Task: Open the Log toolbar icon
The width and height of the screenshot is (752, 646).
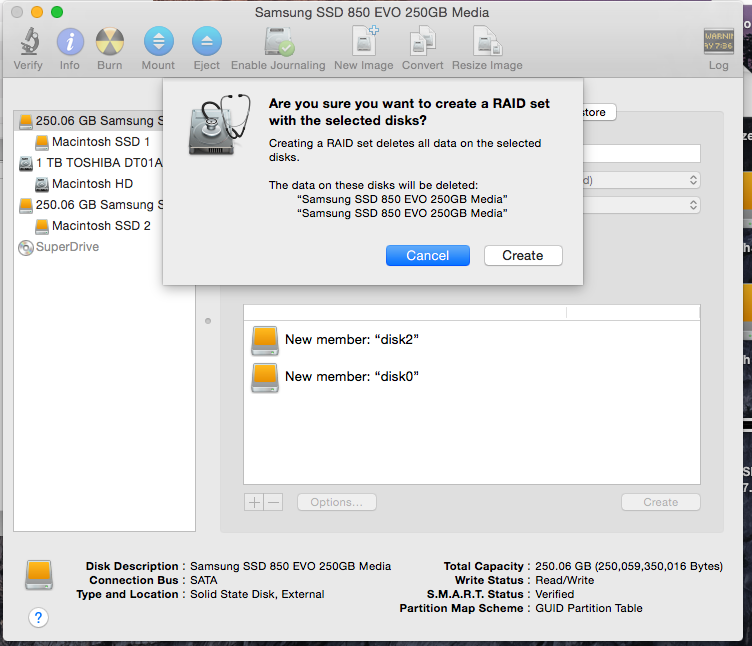Action: pyautogui.click(x=718, y=41)
